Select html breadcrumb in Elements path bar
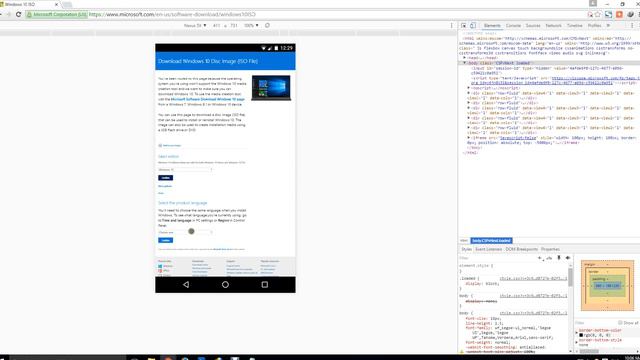 [x=464, y=240]
